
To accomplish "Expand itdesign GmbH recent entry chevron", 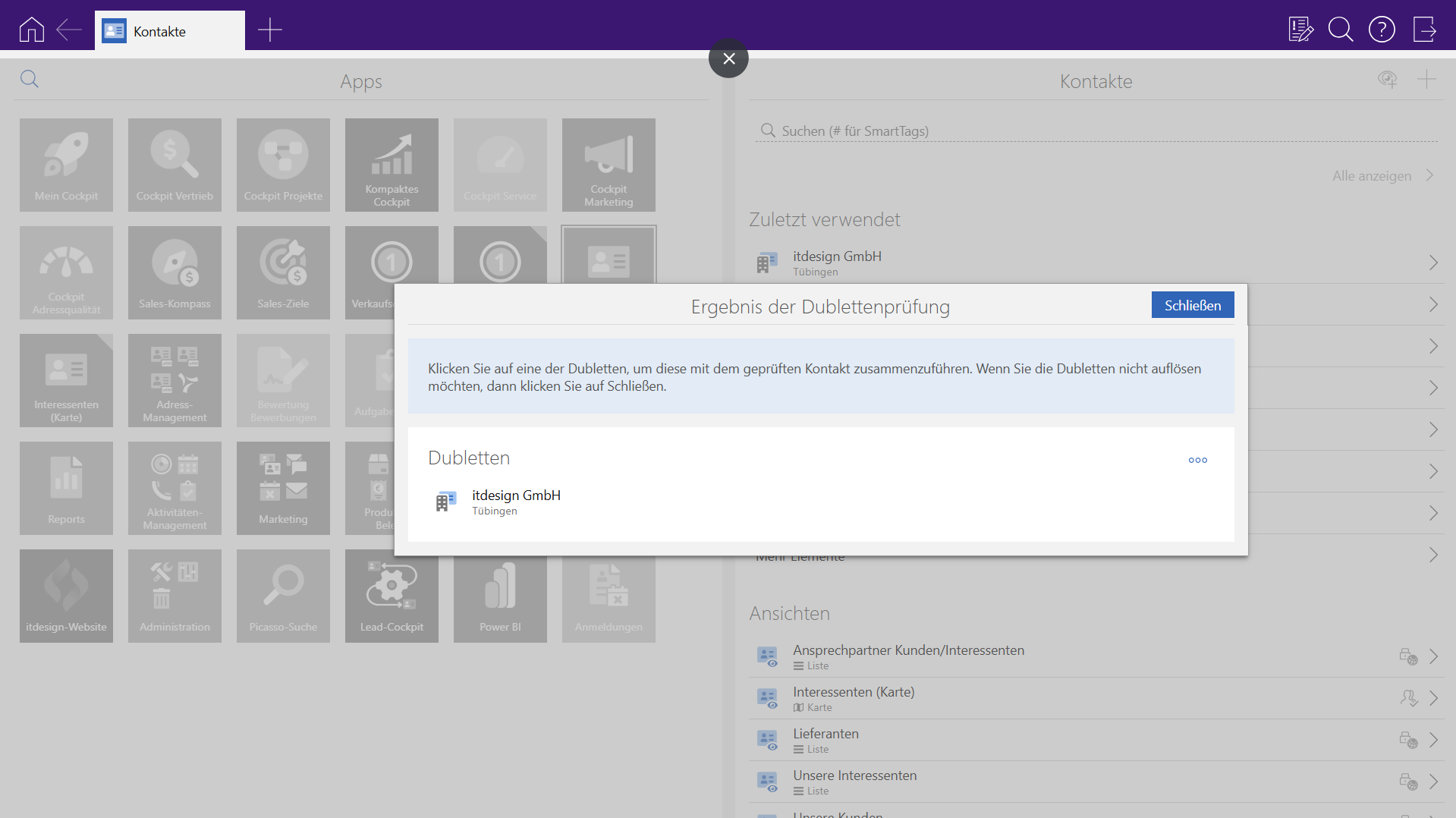I will pos(1433,263).
